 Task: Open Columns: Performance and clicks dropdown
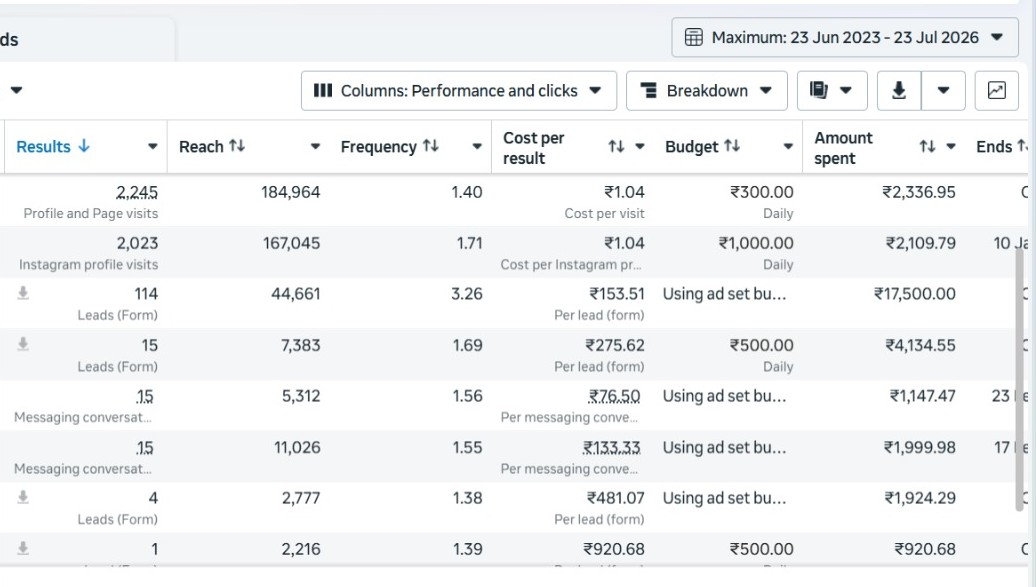(459, 91)
